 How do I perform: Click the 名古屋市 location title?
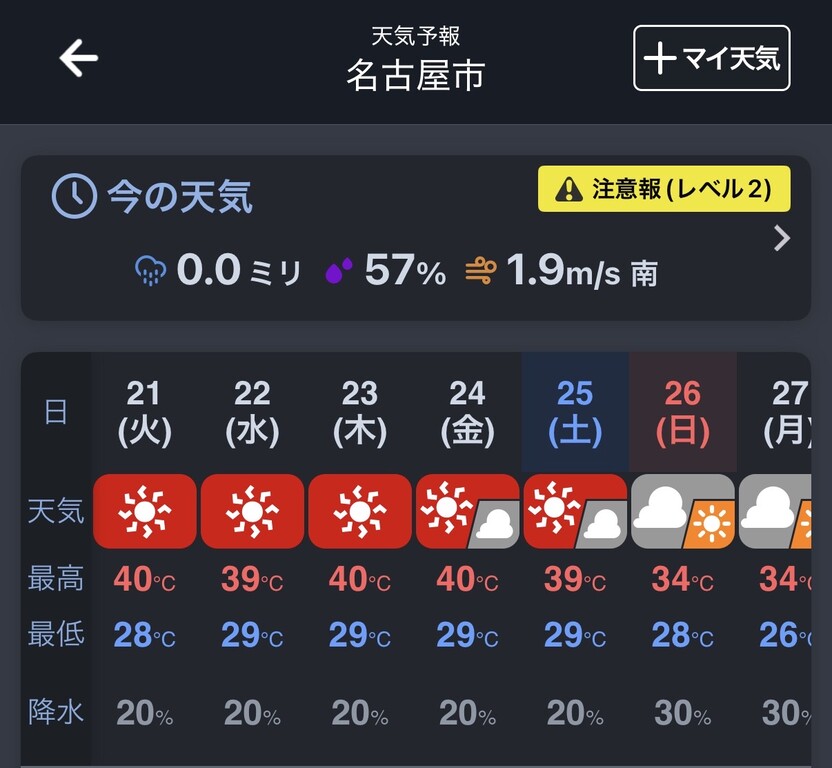pos(415,75)
